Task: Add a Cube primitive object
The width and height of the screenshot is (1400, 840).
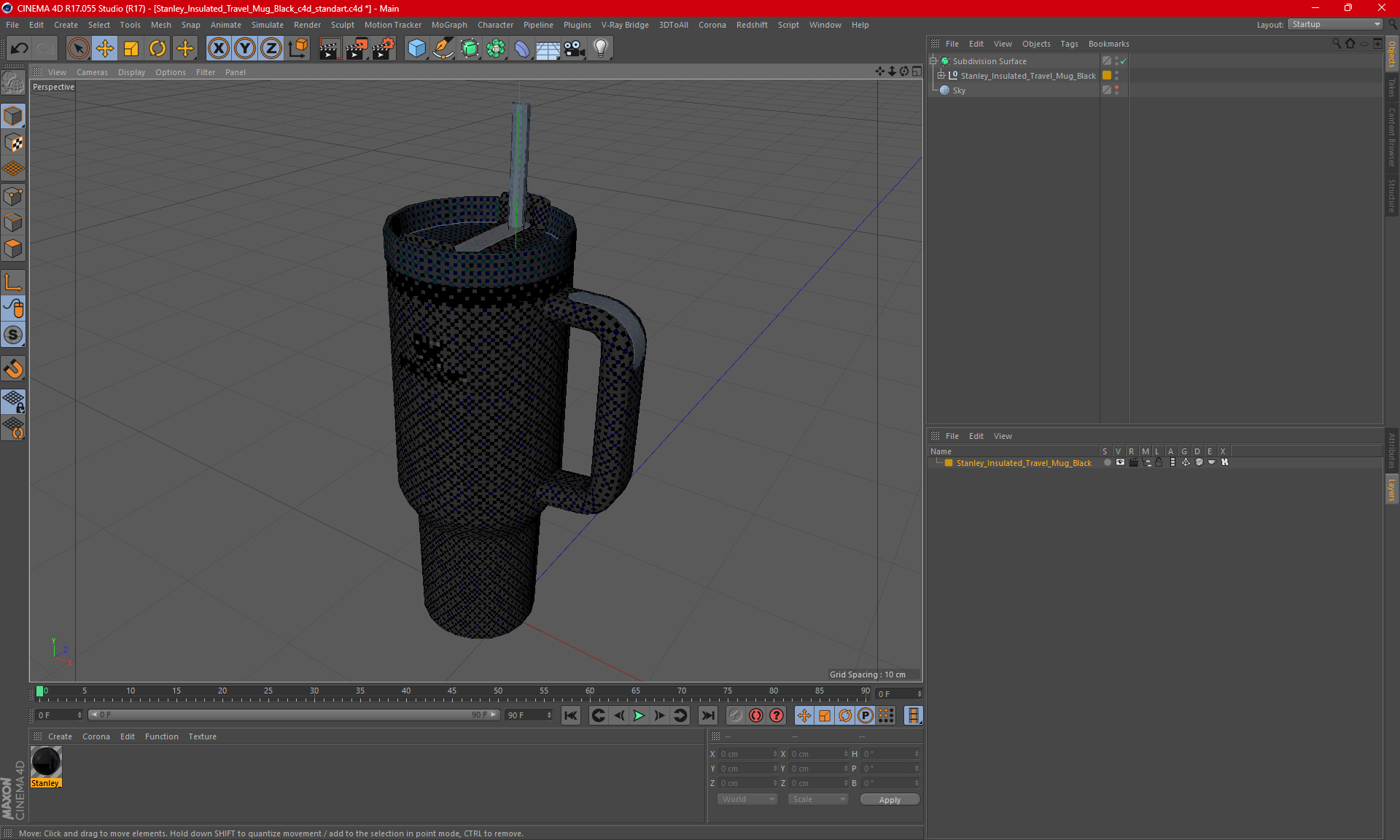Action: click(416, 48)
